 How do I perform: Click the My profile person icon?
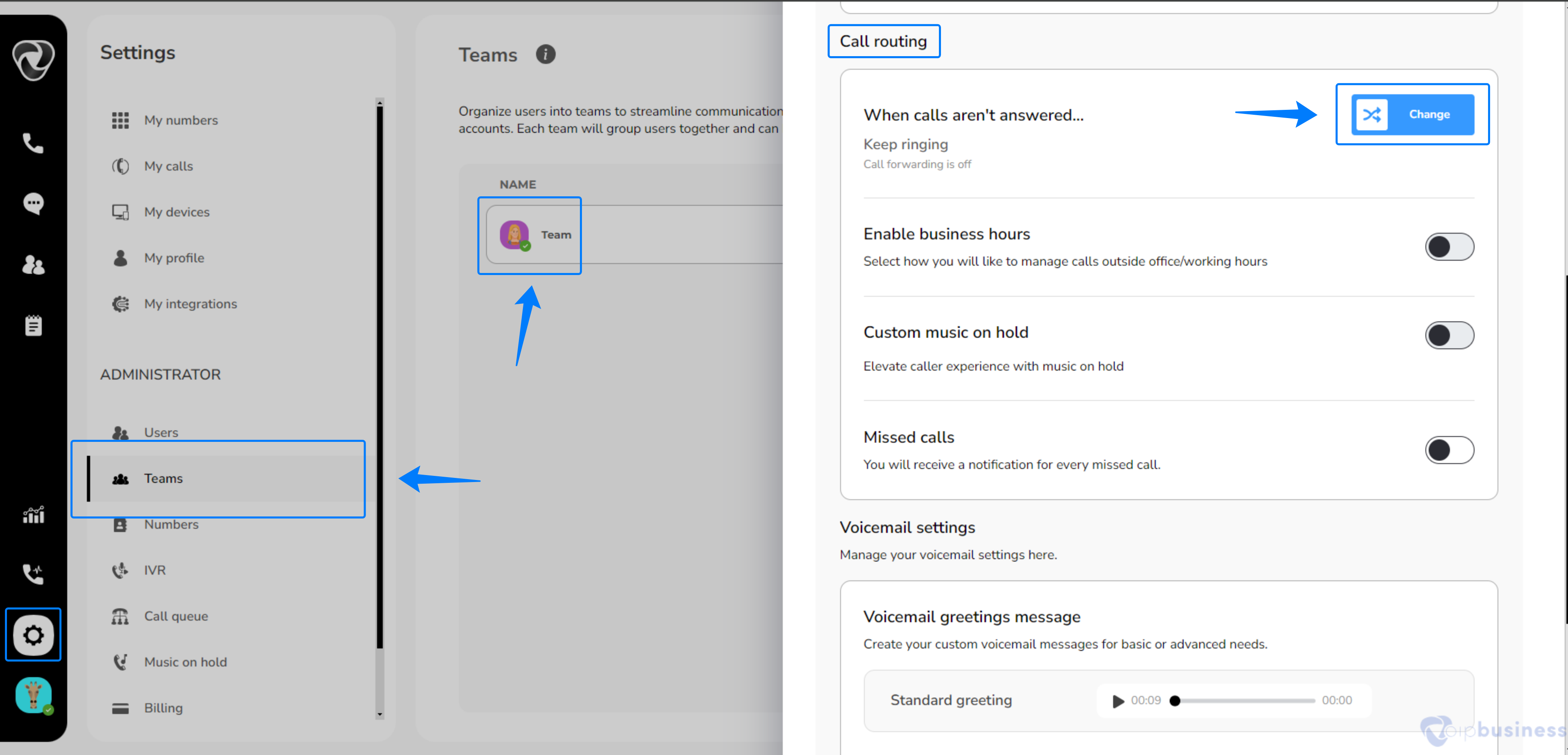pyautogui.click(x=120, y=257)
